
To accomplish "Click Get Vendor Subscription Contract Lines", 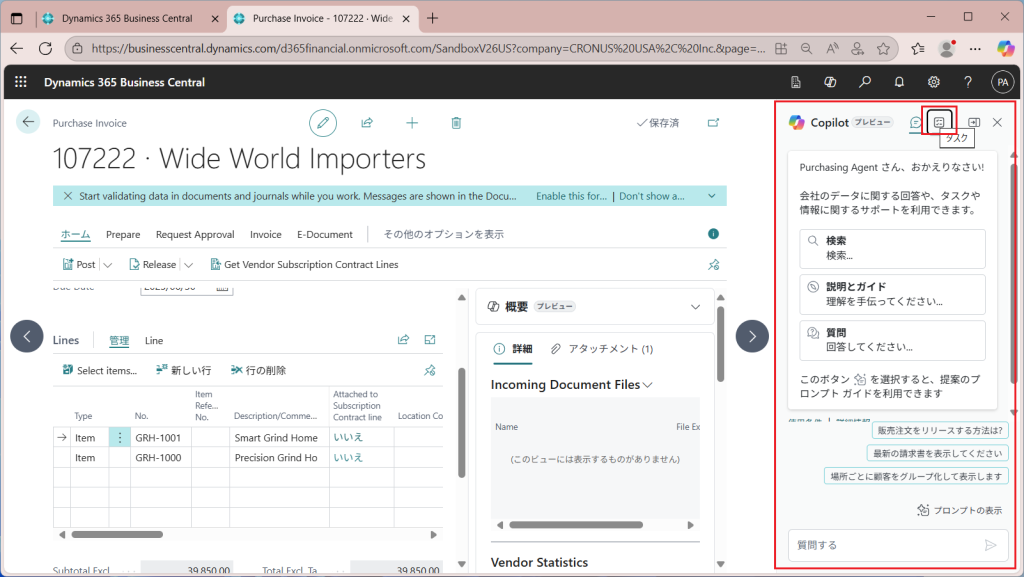I will (304, 264).
